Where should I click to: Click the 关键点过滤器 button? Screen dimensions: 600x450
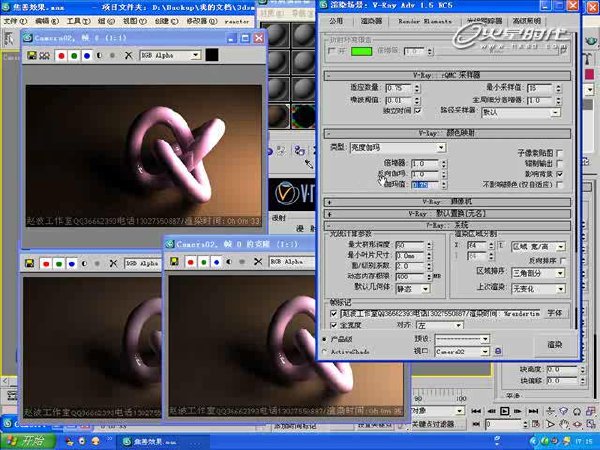437,424
